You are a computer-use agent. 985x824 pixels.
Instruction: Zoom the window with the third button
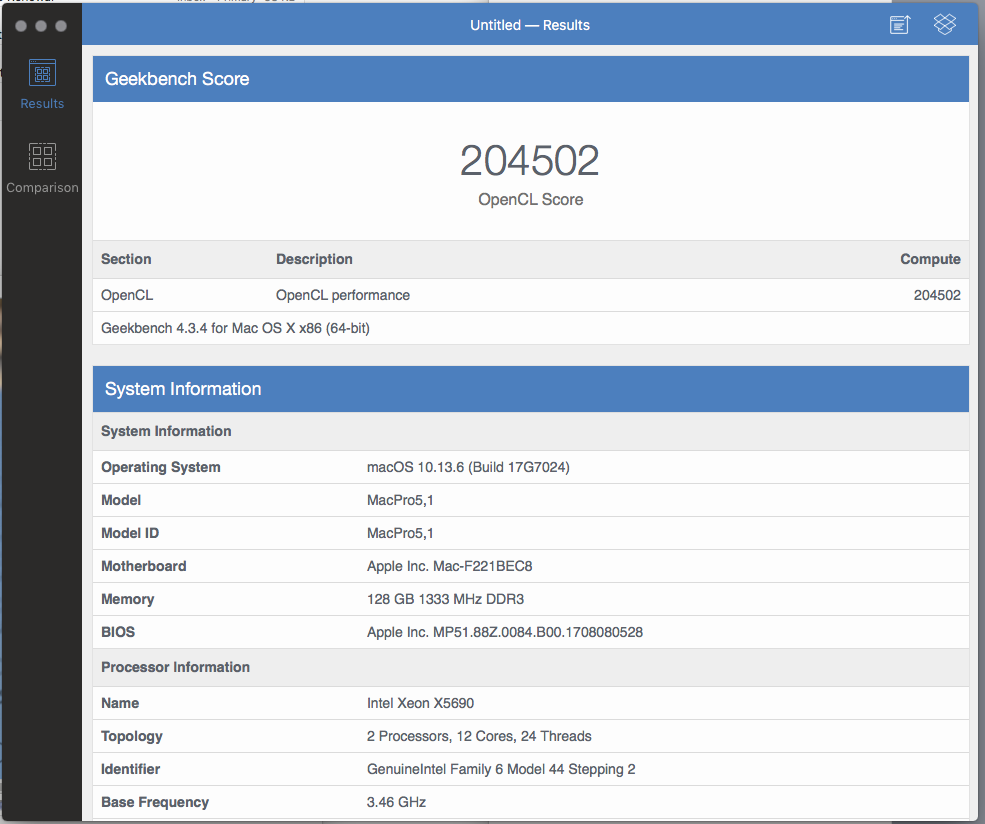point(62,26)
